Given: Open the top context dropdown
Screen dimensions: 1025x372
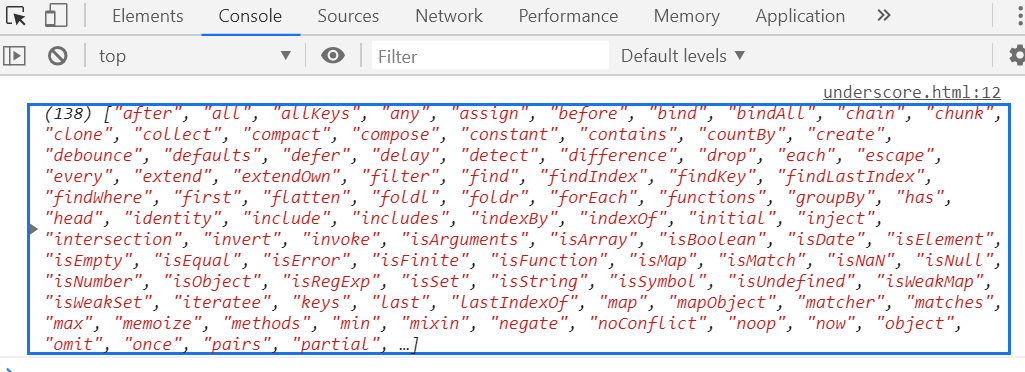Looking at the screenshot, I should coord(195,56).
